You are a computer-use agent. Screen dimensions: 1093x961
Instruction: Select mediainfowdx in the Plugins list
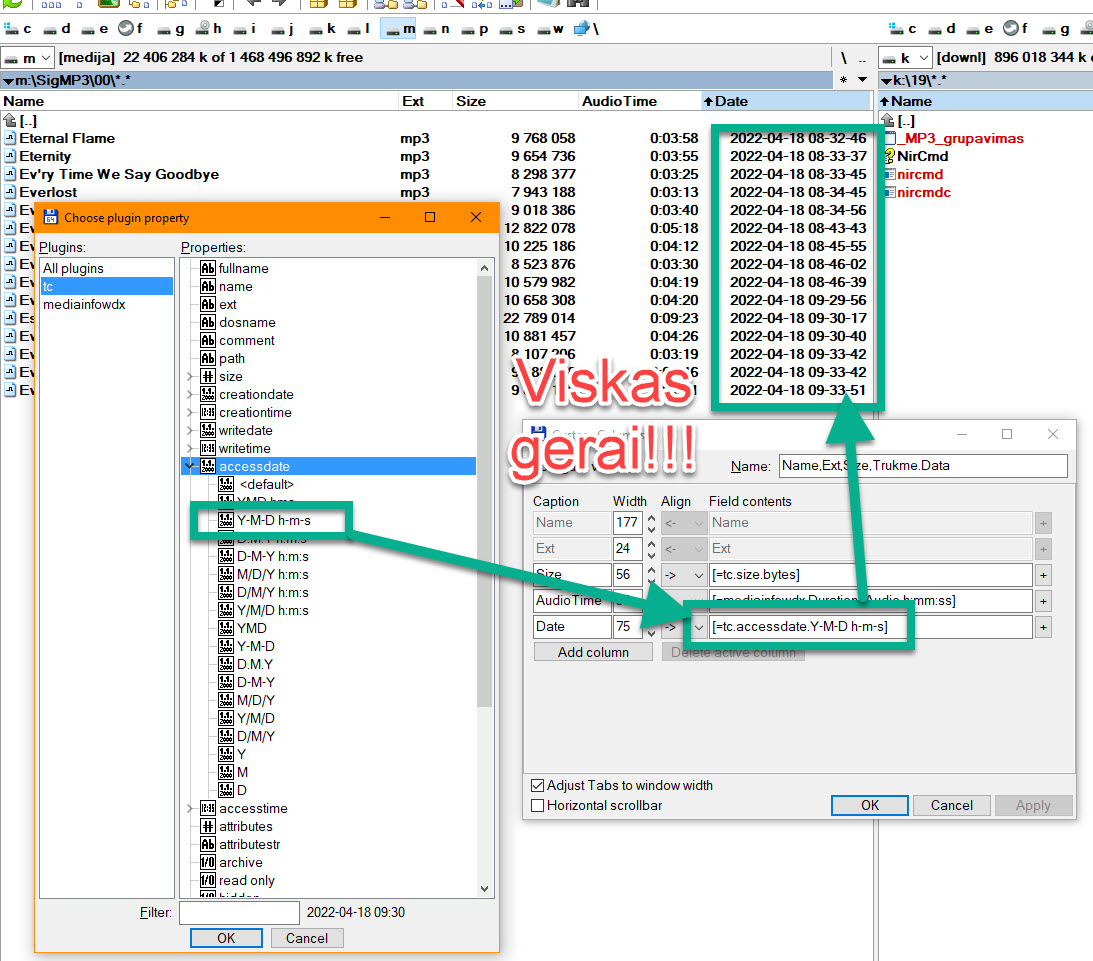84,305
